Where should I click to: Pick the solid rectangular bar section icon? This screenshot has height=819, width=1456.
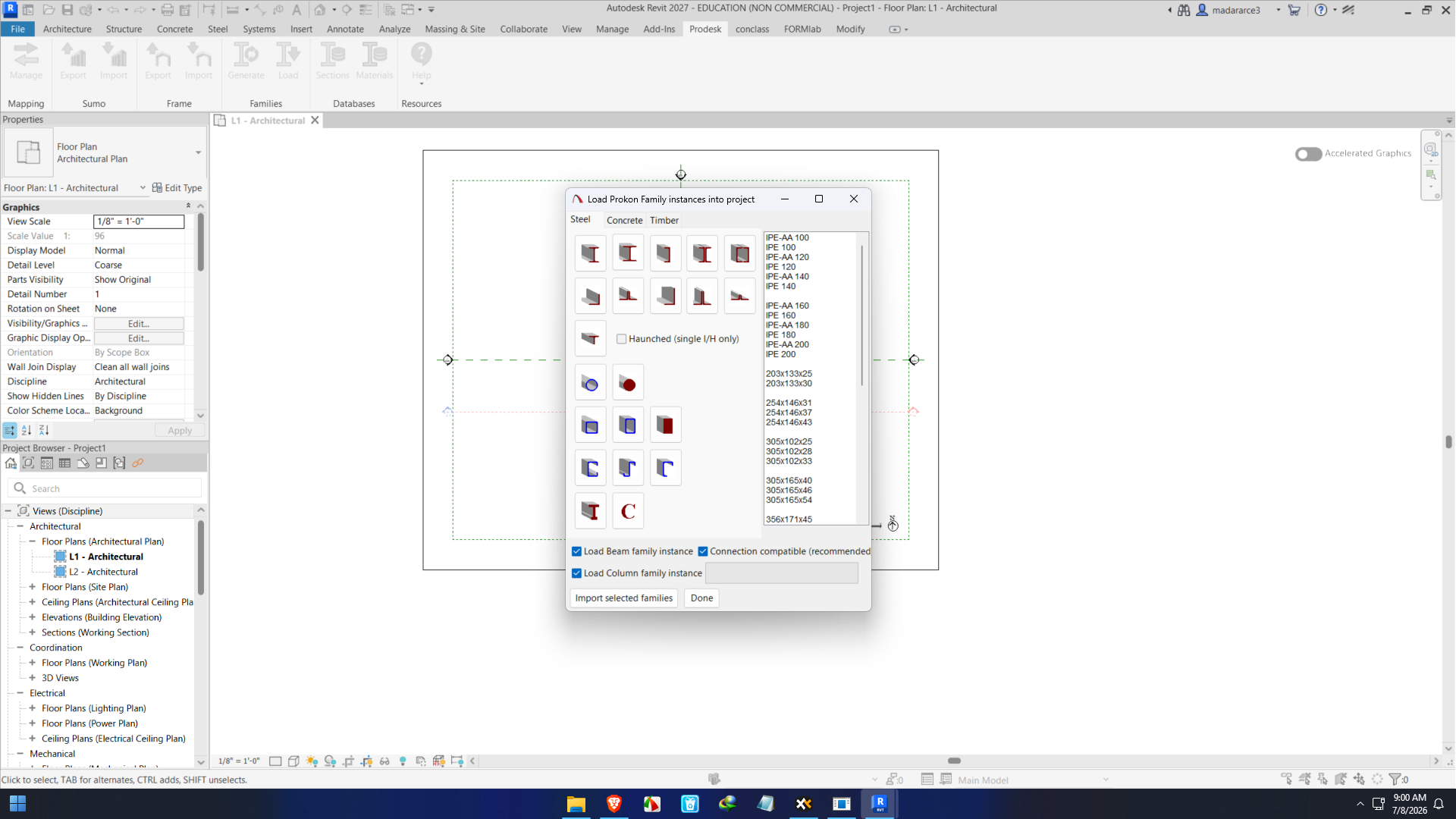(665, 425)
